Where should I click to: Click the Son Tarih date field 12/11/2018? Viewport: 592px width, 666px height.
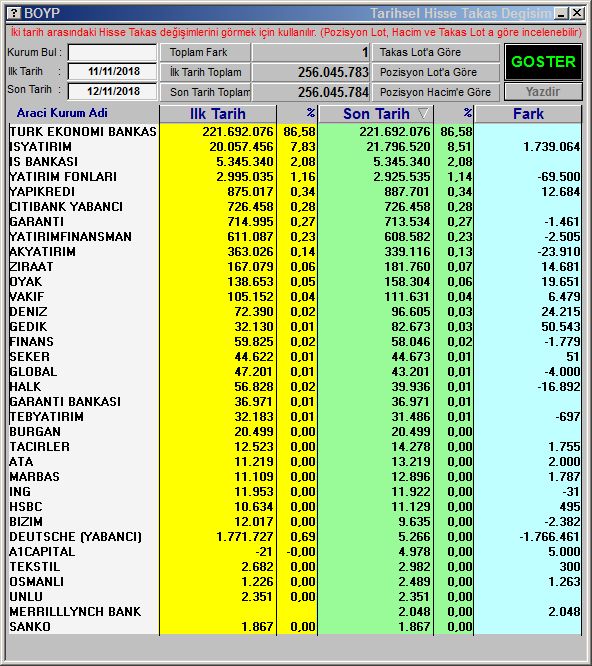pos(113,91)
